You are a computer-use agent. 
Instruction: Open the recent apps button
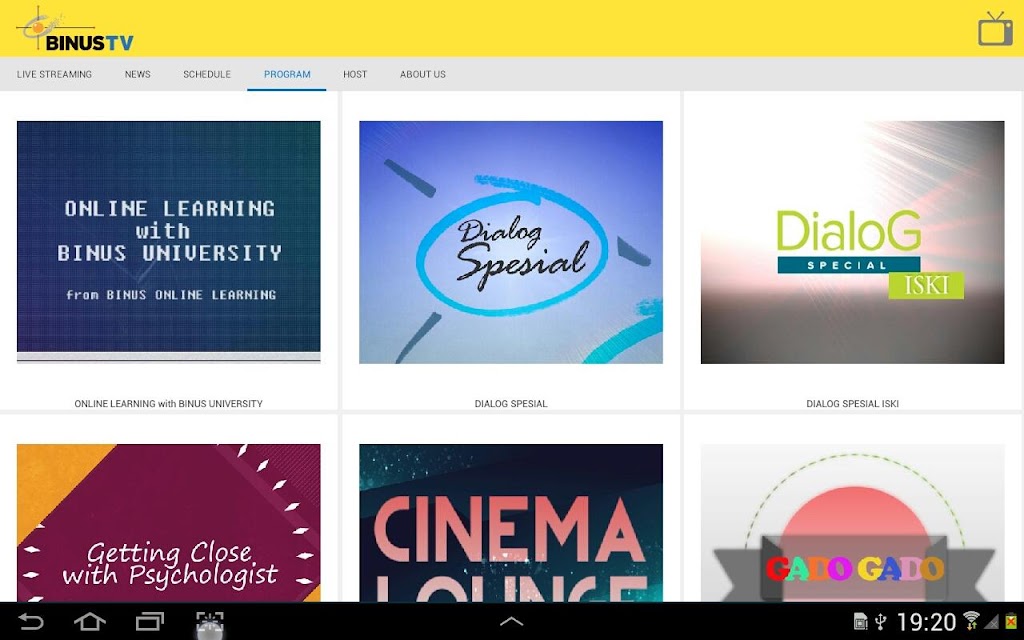pyautogui.click(x=150, y=621)
